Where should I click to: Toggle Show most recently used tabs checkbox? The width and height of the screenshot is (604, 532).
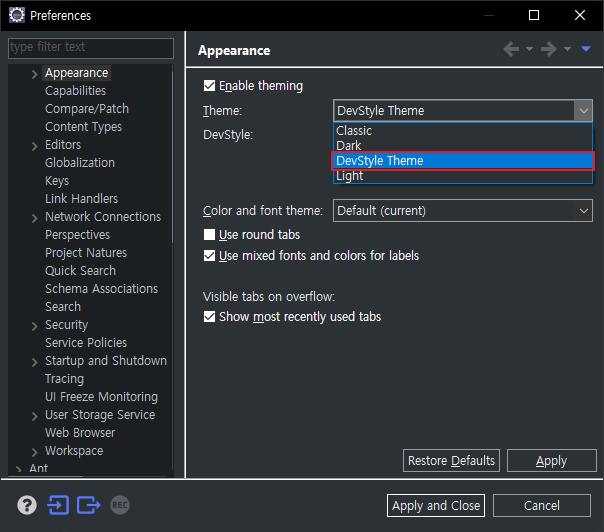[209, 317]
